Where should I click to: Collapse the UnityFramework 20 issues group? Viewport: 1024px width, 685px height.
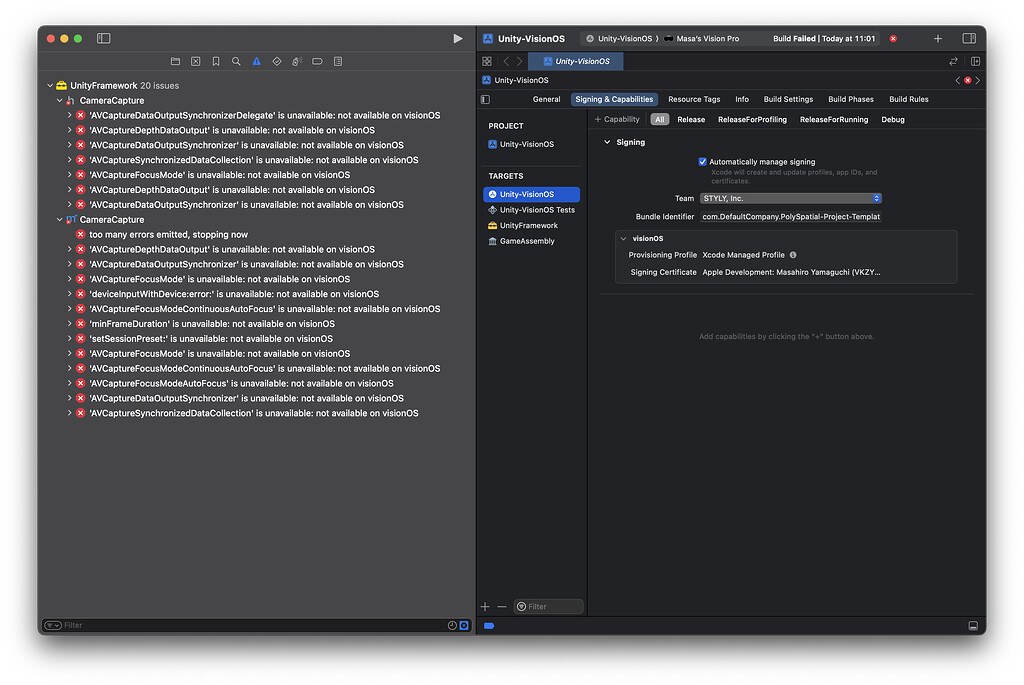50,86
